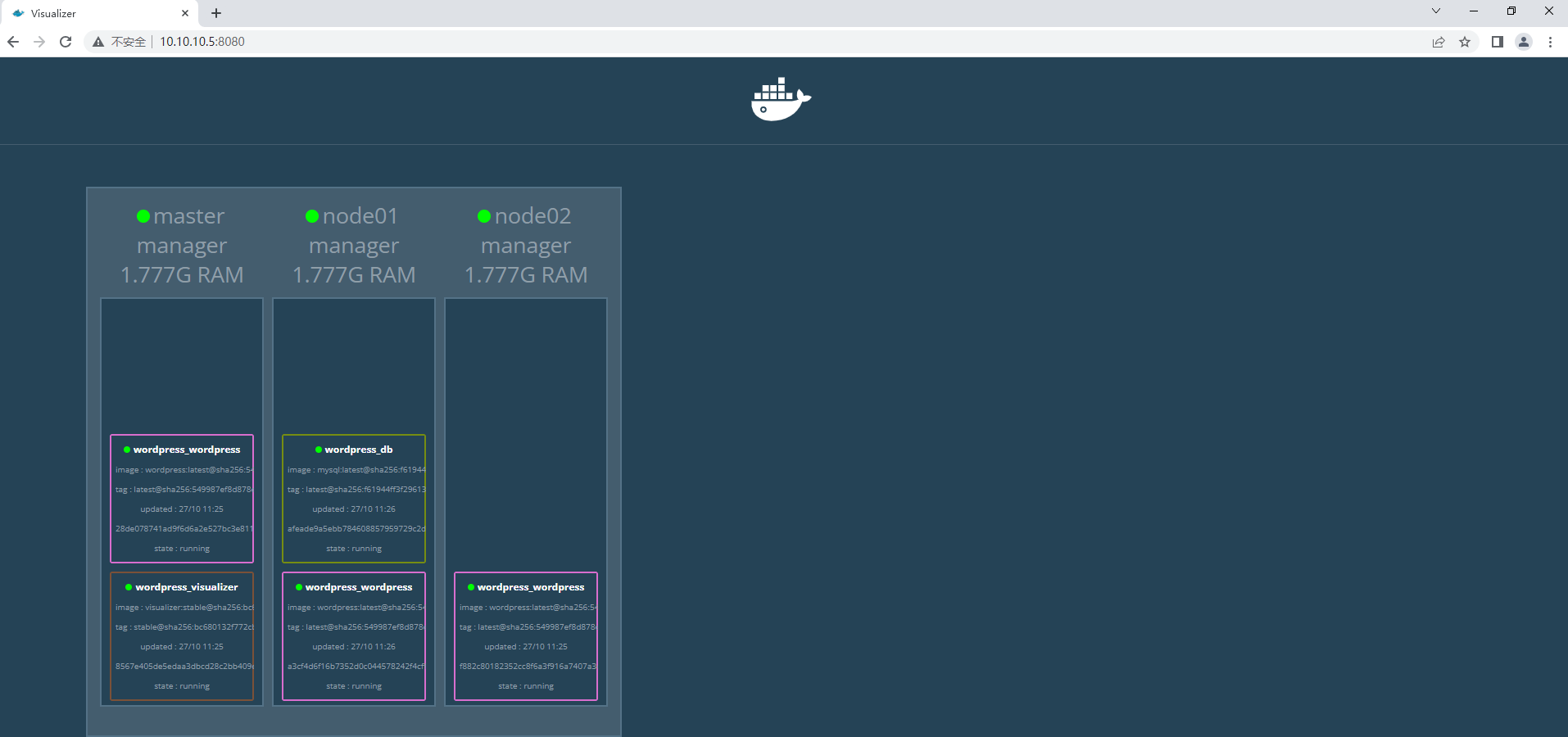Screen dimensions: 1568x737
Task: Click the master node name heading
Action: point(189,216)
